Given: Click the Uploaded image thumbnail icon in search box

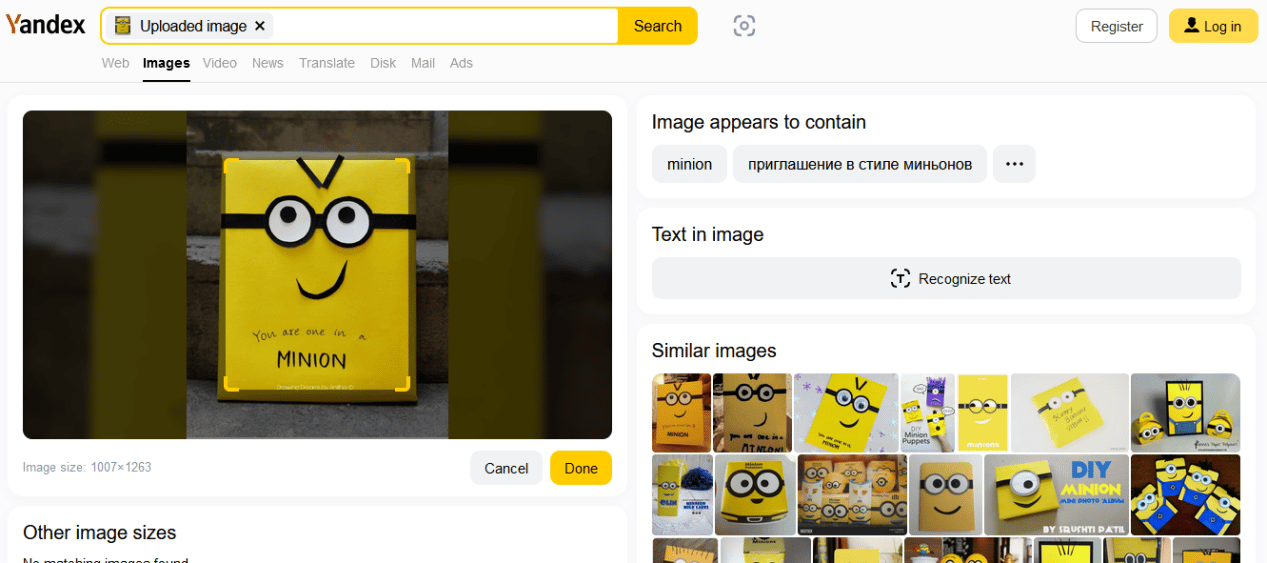Looking at the screenshot, I should tap(123, 26).
